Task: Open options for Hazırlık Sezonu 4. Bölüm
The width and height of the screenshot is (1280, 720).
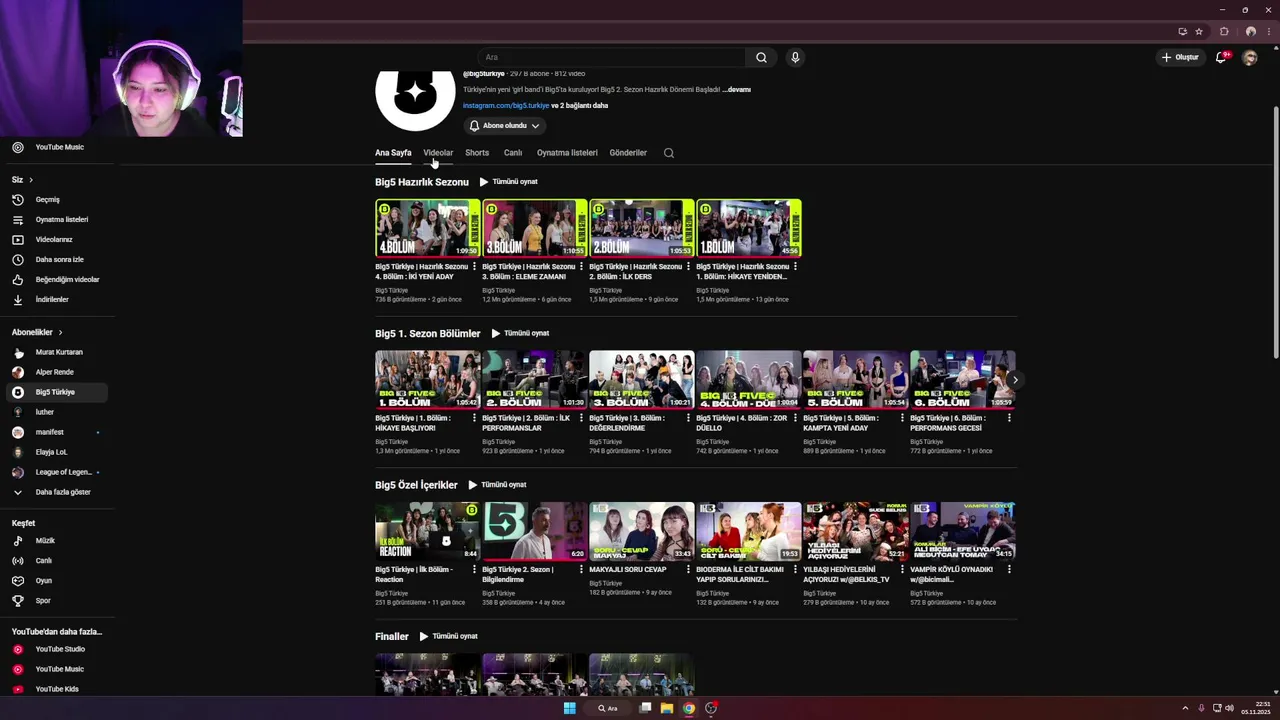Action: [x=475, y=267]
